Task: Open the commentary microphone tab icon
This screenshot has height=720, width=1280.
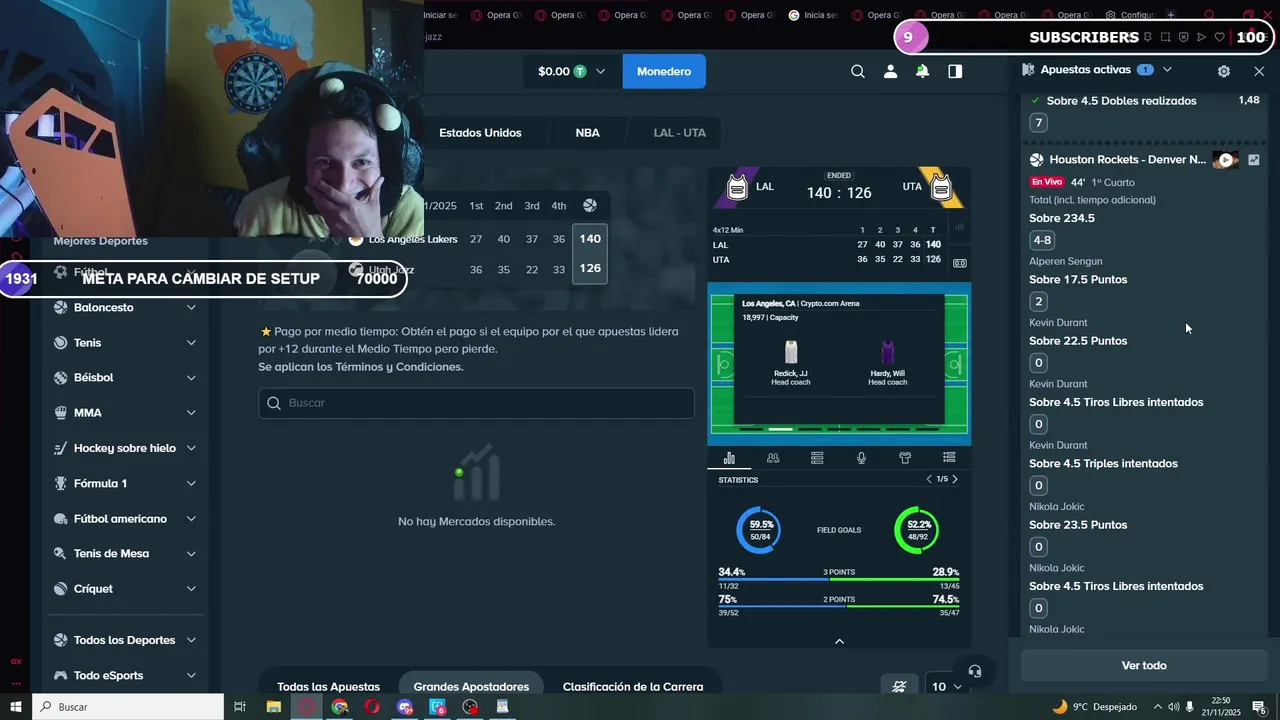Action: pos(861,458)
